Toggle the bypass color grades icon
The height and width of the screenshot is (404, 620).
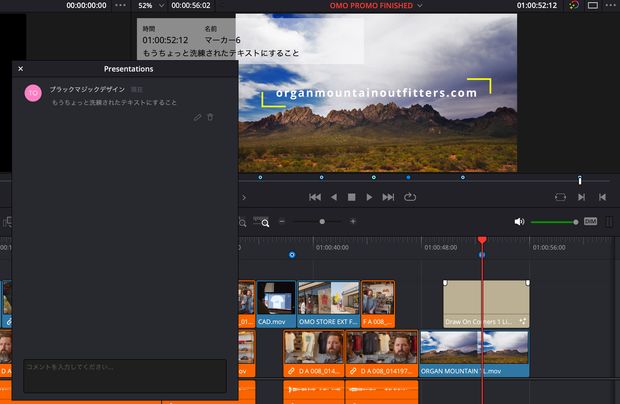click(574, 5)
